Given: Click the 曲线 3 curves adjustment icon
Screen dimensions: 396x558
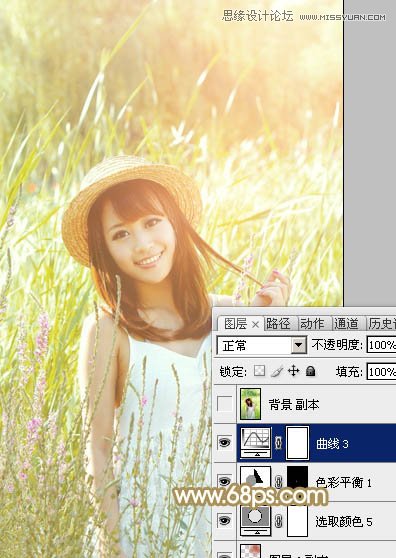Looking at the screenshot, I should 256,443.
